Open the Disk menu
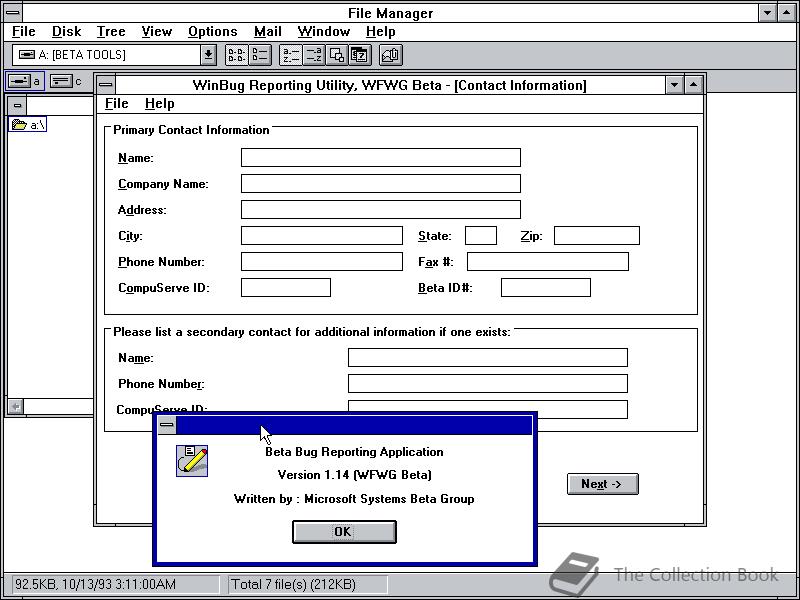This screenshot has height=600, width=800. coord(66,32)
